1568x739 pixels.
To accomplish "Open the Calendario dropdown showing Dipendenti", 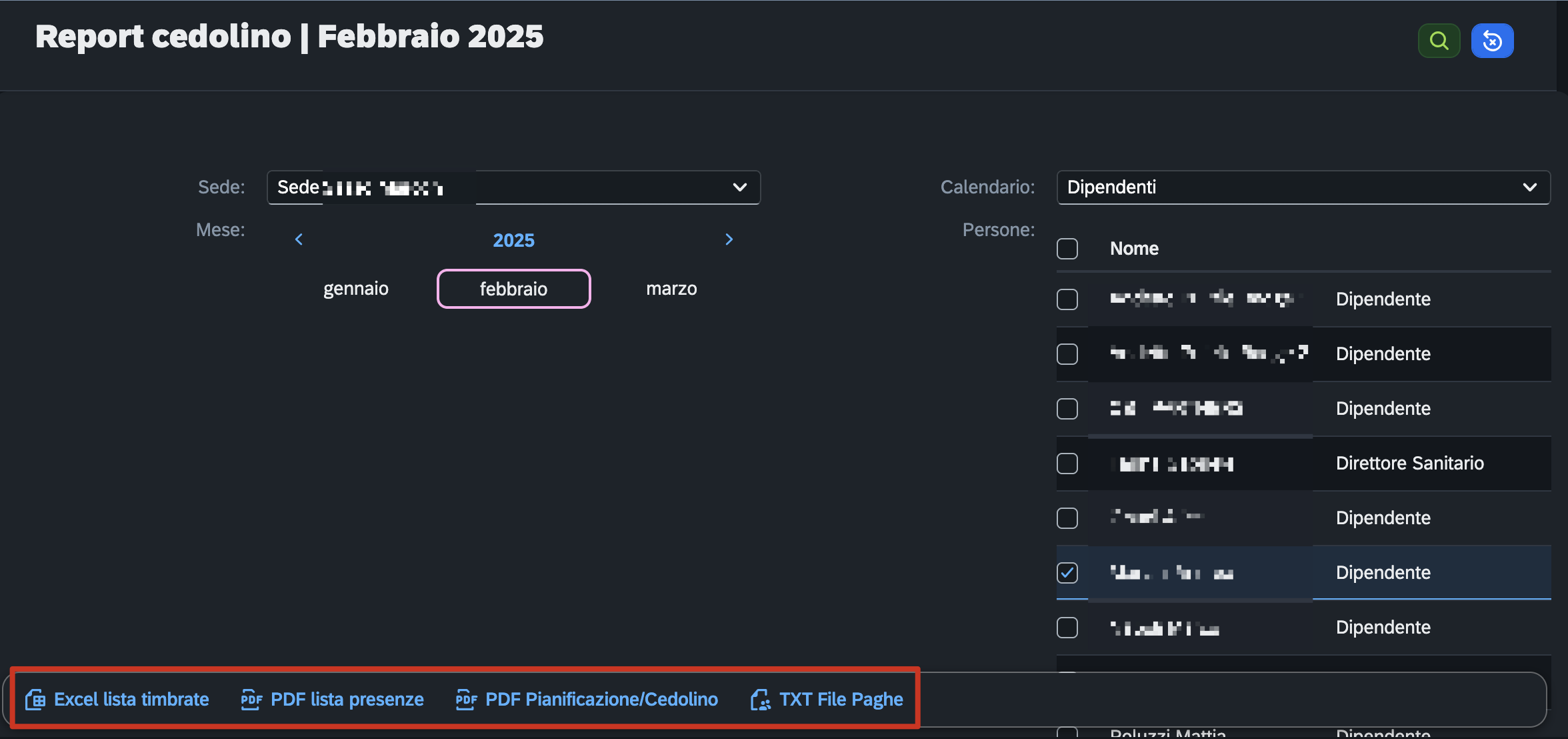I will tap(1303, 187).
